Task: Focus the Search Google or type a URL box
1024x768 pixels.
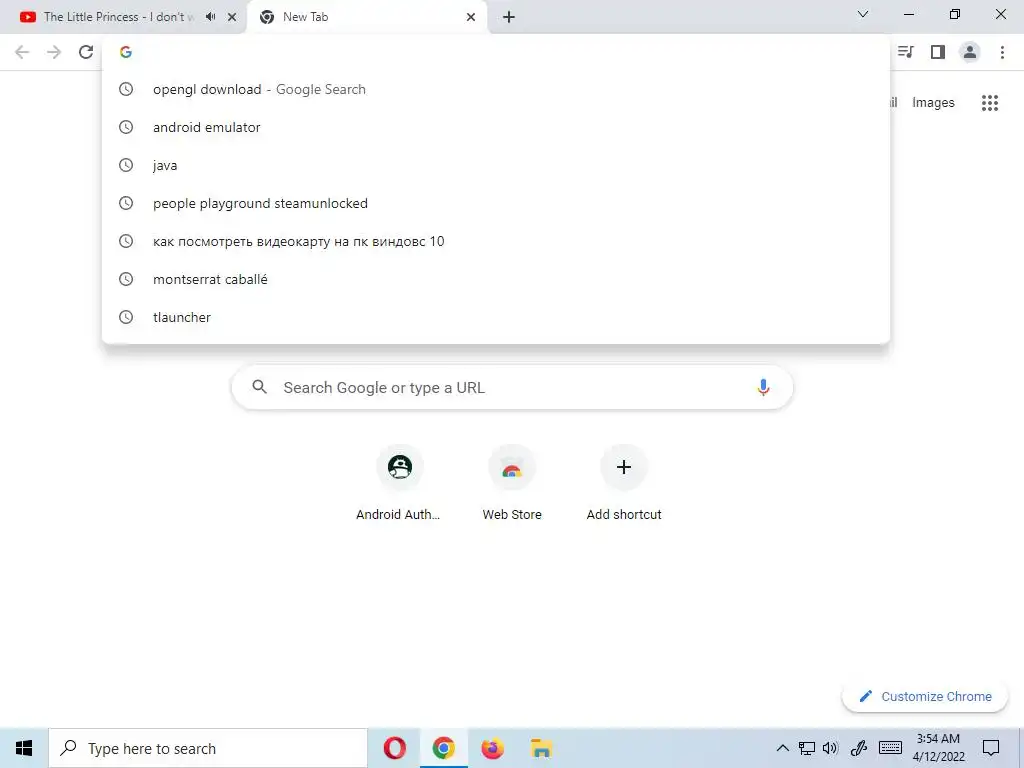Action: click(x=512, y=387)
